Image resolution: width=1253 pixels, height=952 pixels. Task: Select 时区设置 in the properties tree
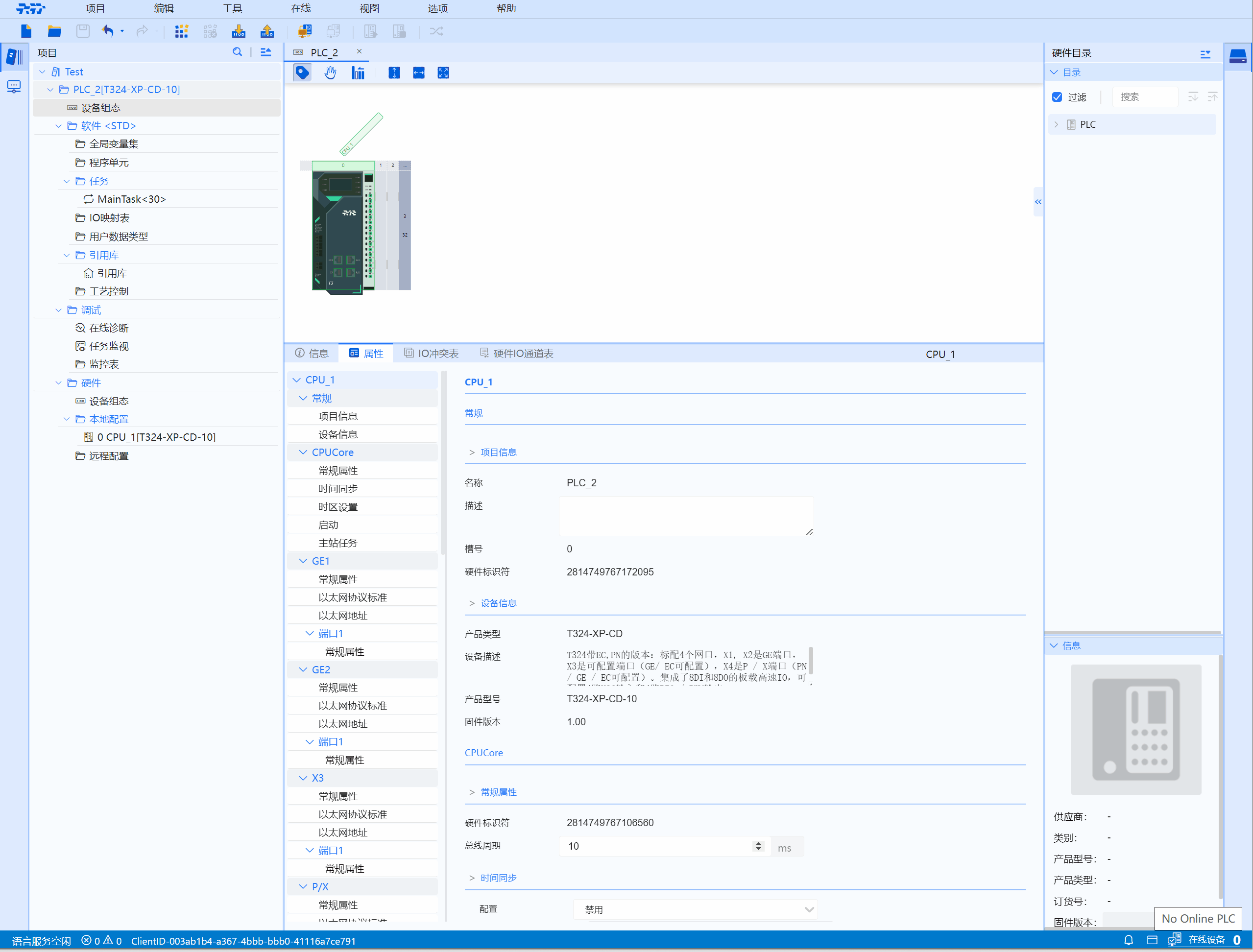point(338,506)
